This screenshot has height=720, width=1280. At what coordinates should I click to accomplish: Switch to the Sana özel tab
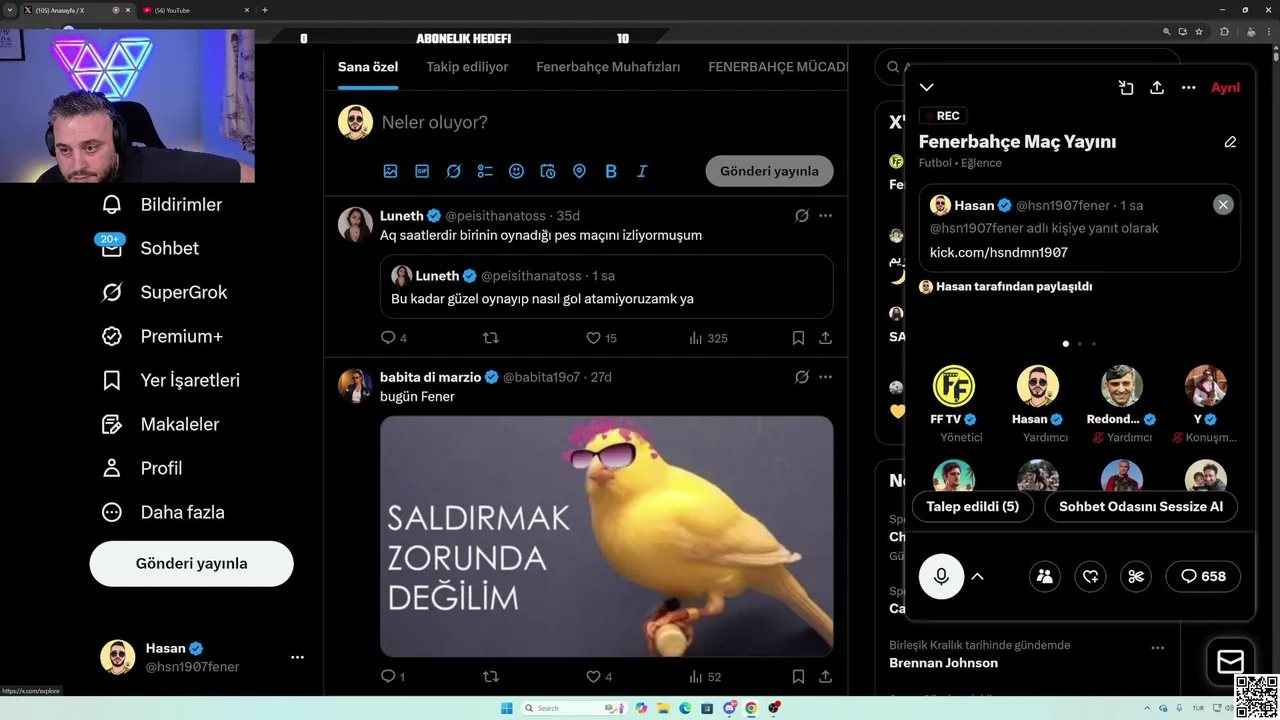click(x=368, y=67)
